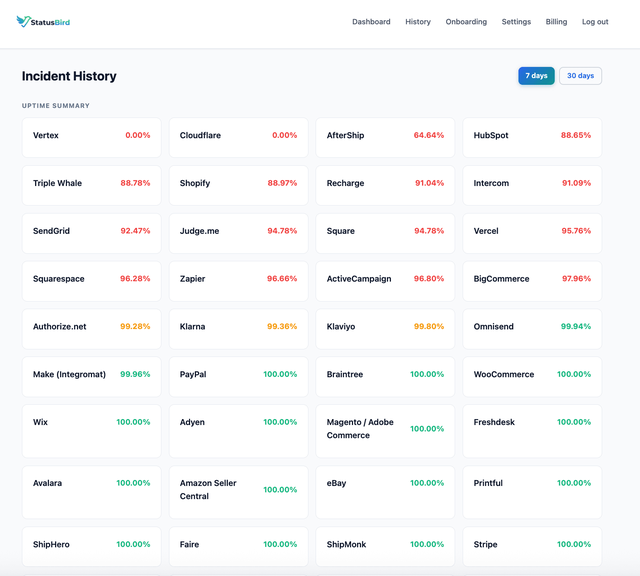This screenshot has width=640, height=576.
Task: Click the Avalara service name
Action: (47, 483)
